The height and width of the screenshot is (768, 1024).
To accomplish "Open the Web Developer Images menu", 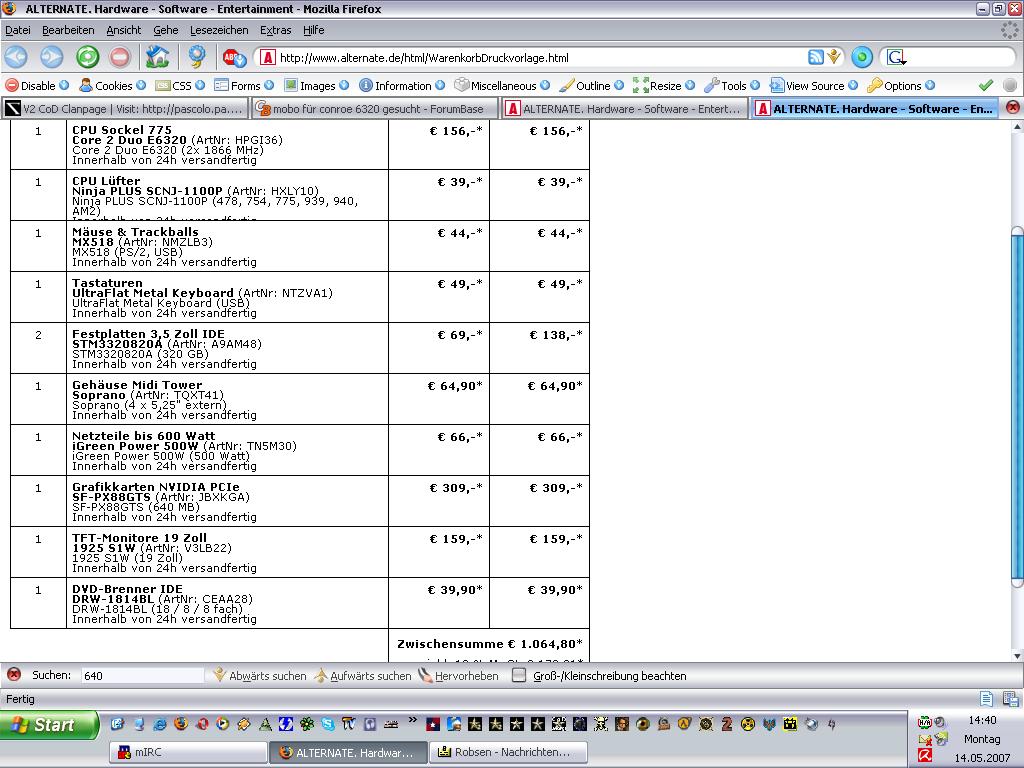I will pos(316,86).
